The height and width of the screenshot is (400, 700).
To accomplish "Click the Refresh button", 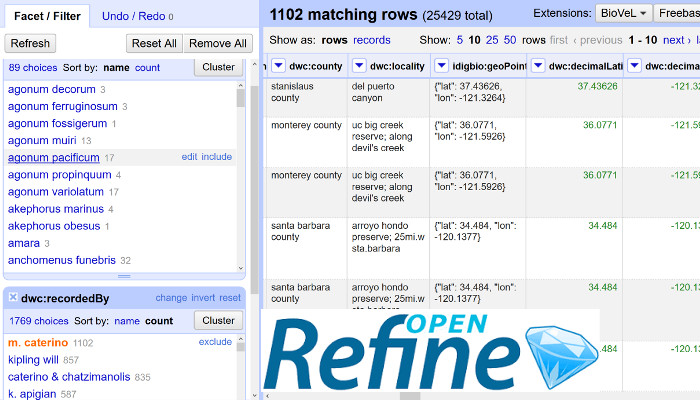I will click(30, 43).
